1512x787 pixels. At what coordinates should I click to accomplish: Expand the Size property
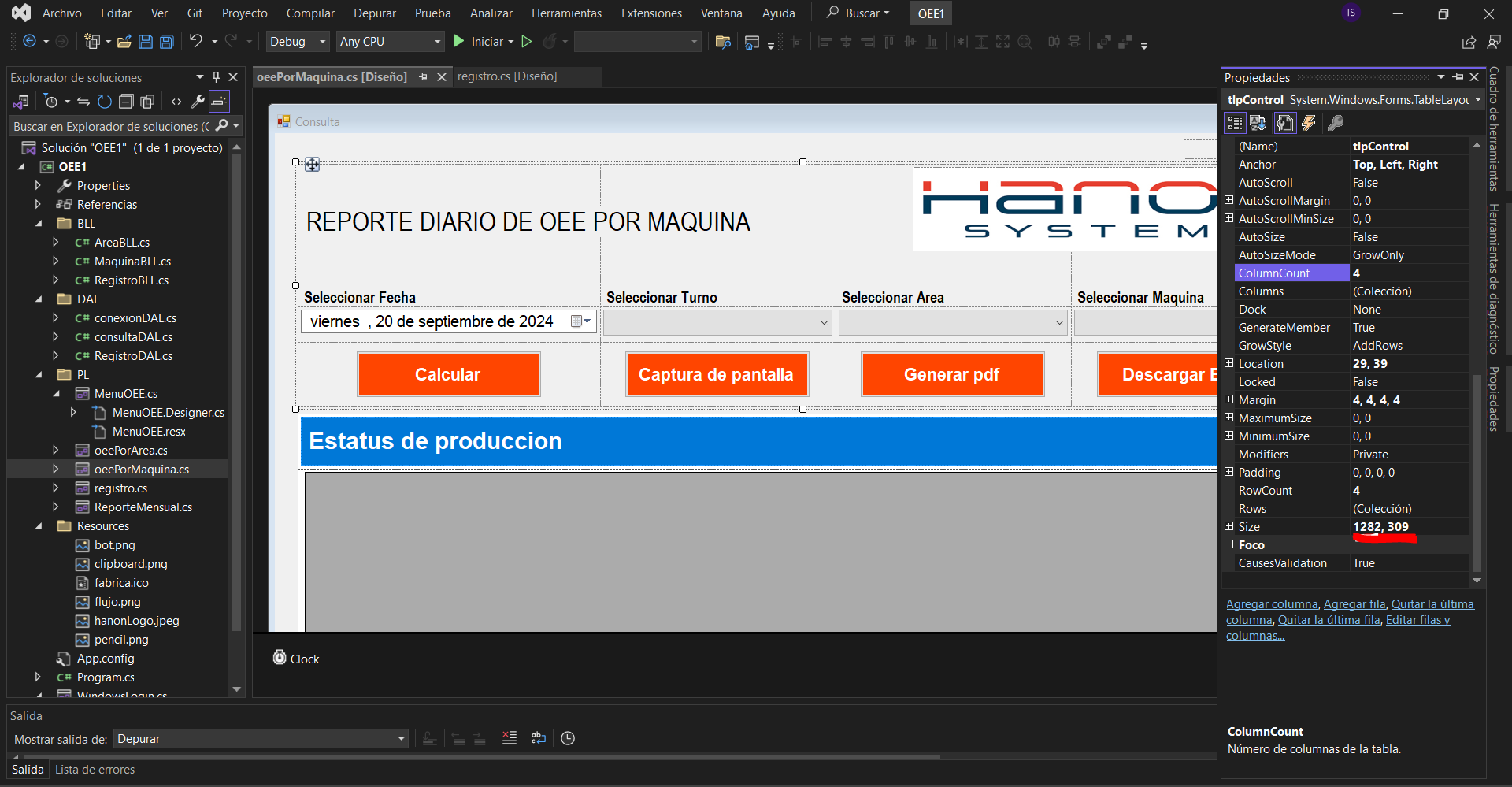(1228, 526)
